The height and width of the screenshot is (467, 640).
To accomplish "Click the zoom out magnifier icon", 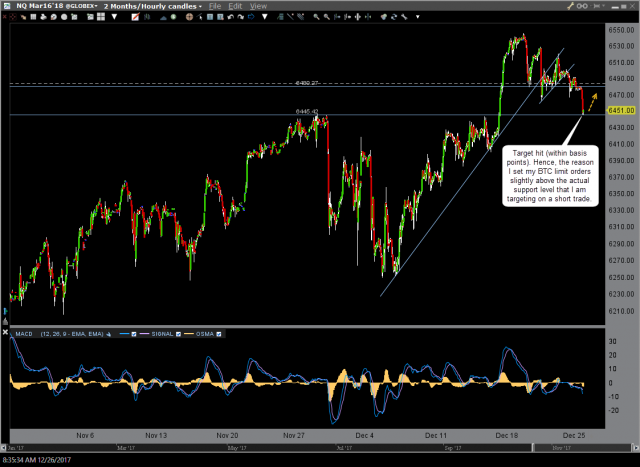I will (327, 17).
